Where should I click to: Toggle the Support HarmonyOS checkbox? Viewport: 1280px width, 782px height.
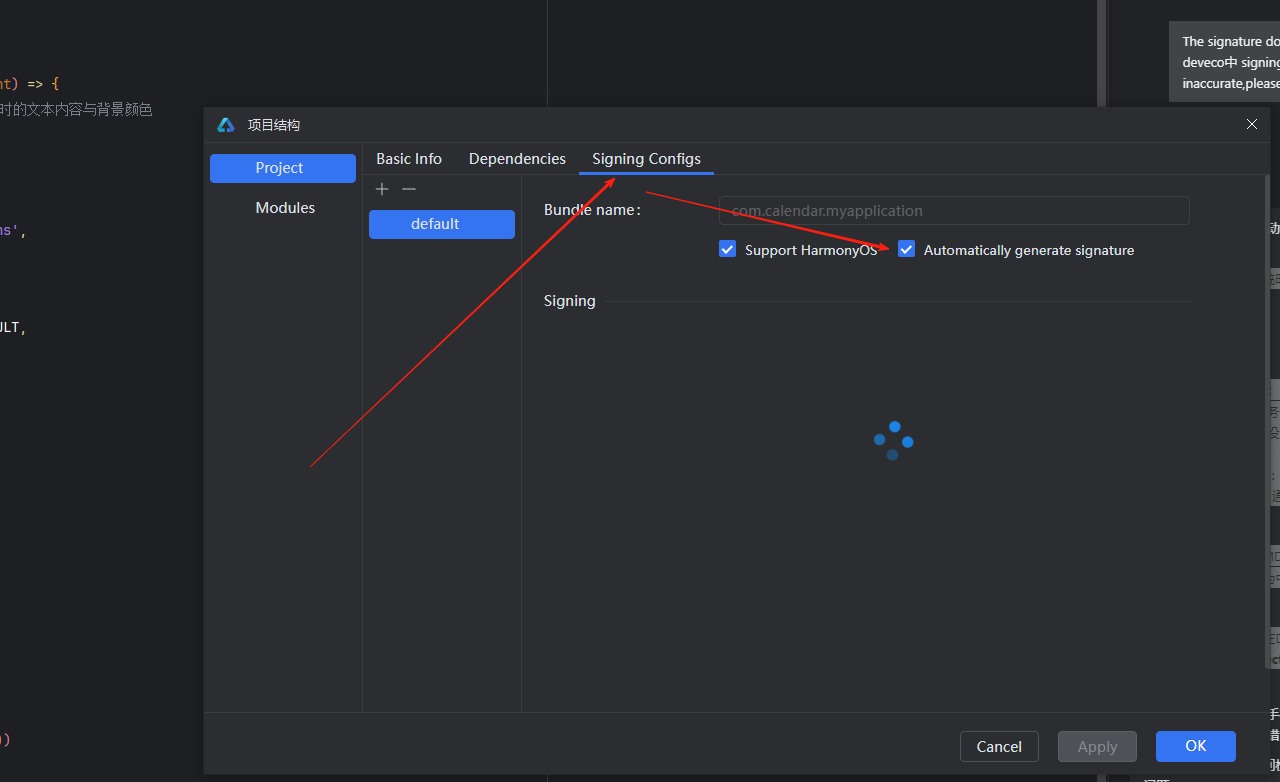tap(728, 249)
